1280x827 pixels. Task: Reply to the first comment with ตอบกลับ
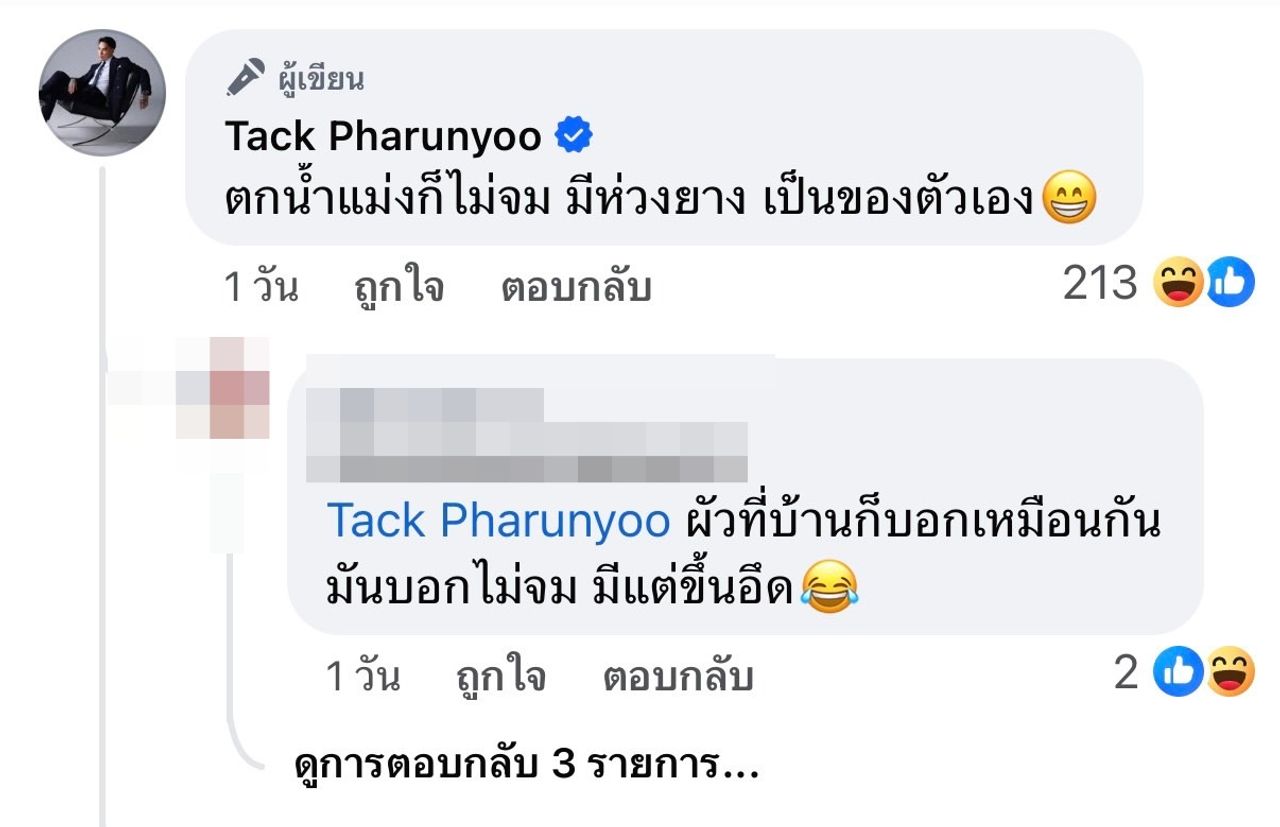point(577,288)
